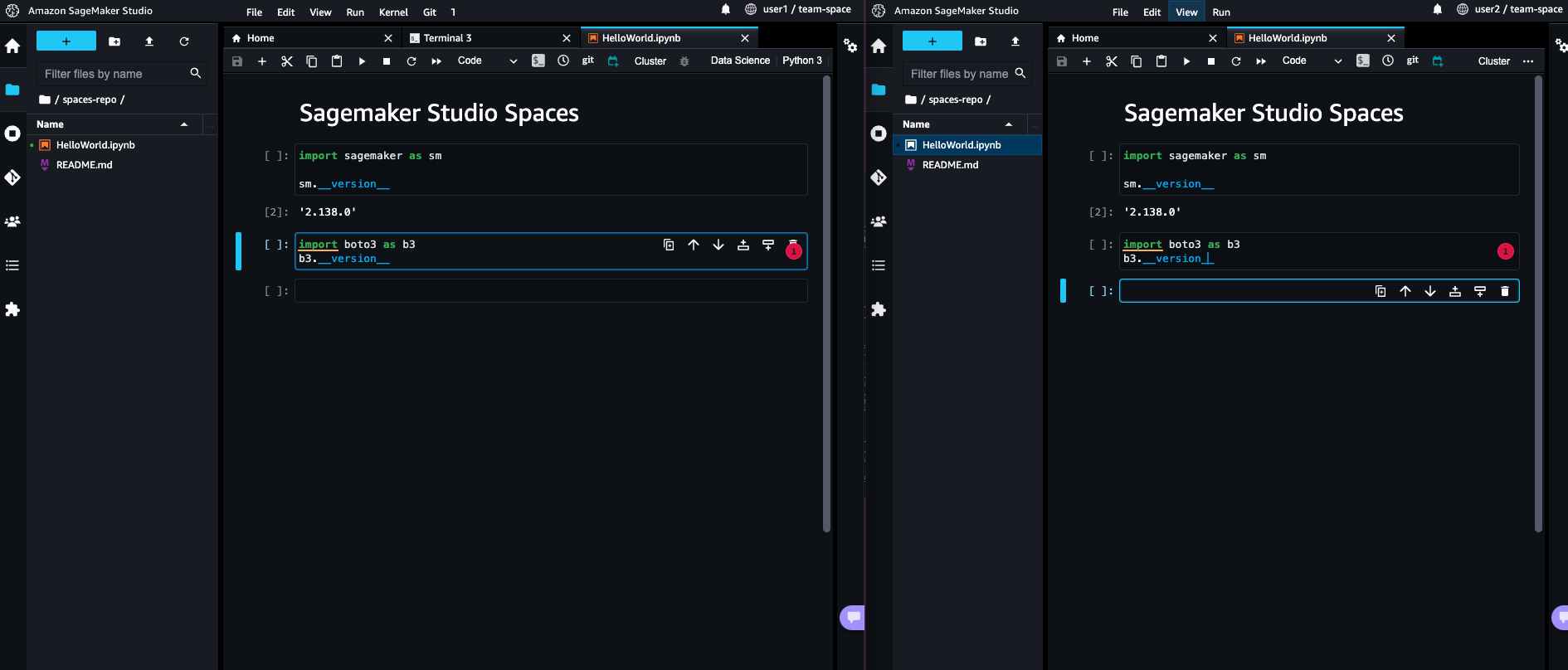
Task: Click the user1 / team-space label
Action: pyautogui.click(x=807, y=10)
